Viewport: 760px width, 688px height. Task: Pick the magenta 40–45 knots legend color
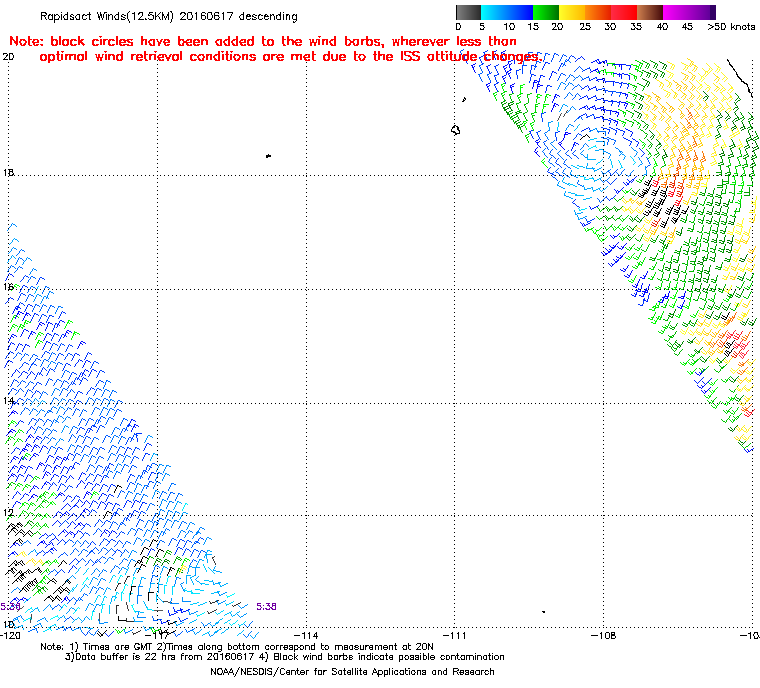point(676,12)
